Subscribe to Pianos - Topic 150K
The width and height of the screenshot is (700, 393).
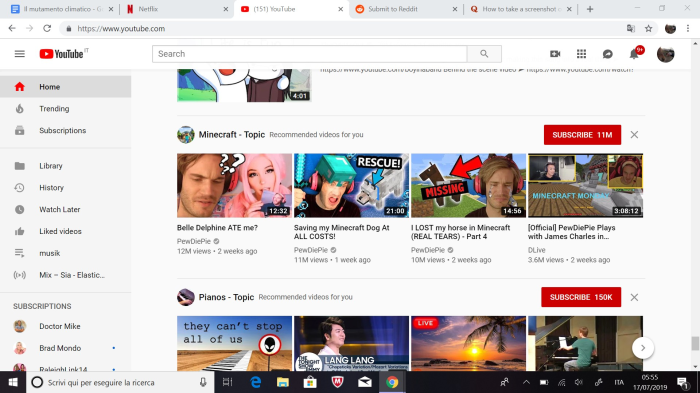tap(581, 297)
